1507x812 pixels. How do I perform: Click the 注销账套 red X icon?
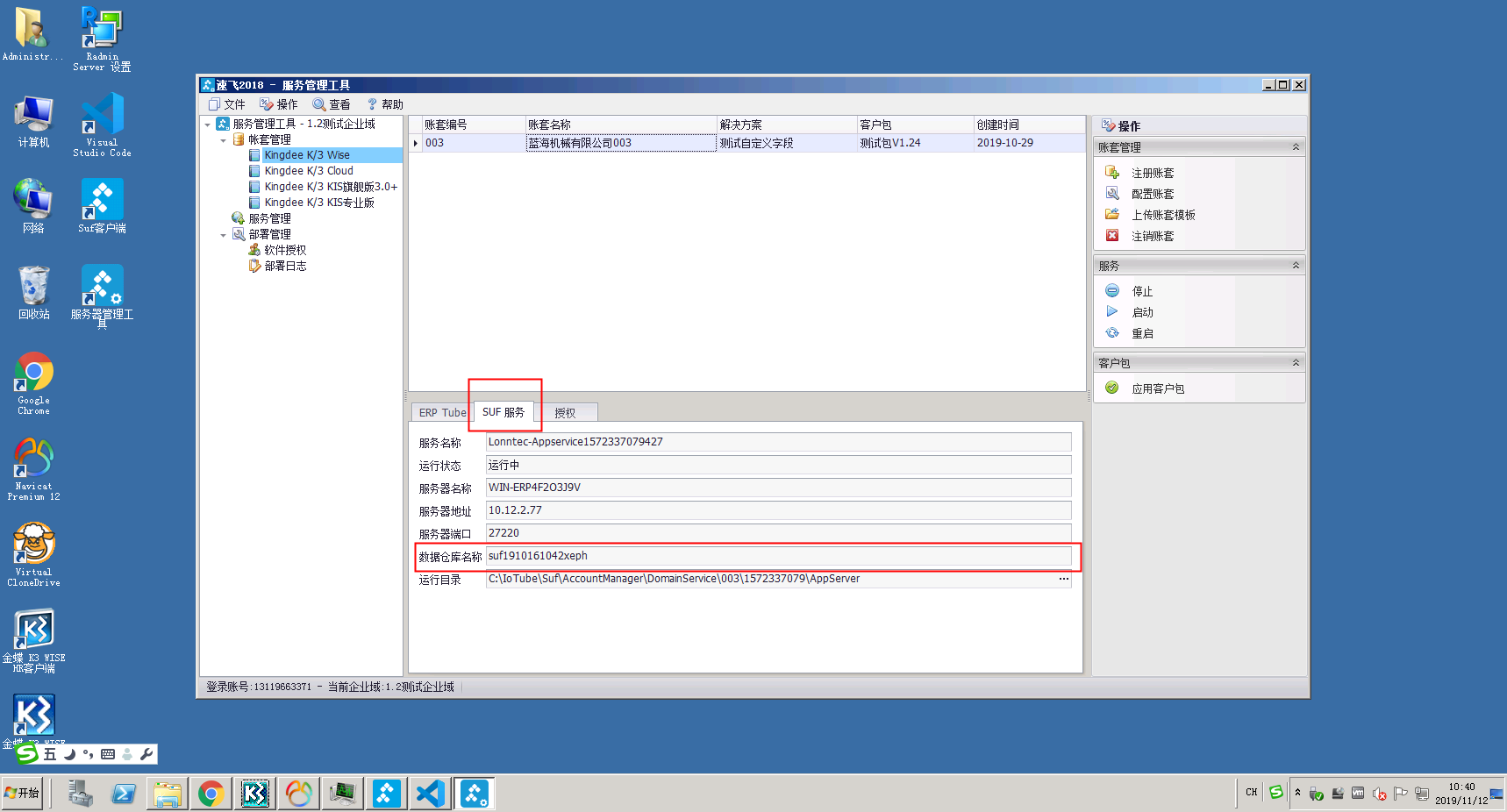[1112, 236]
